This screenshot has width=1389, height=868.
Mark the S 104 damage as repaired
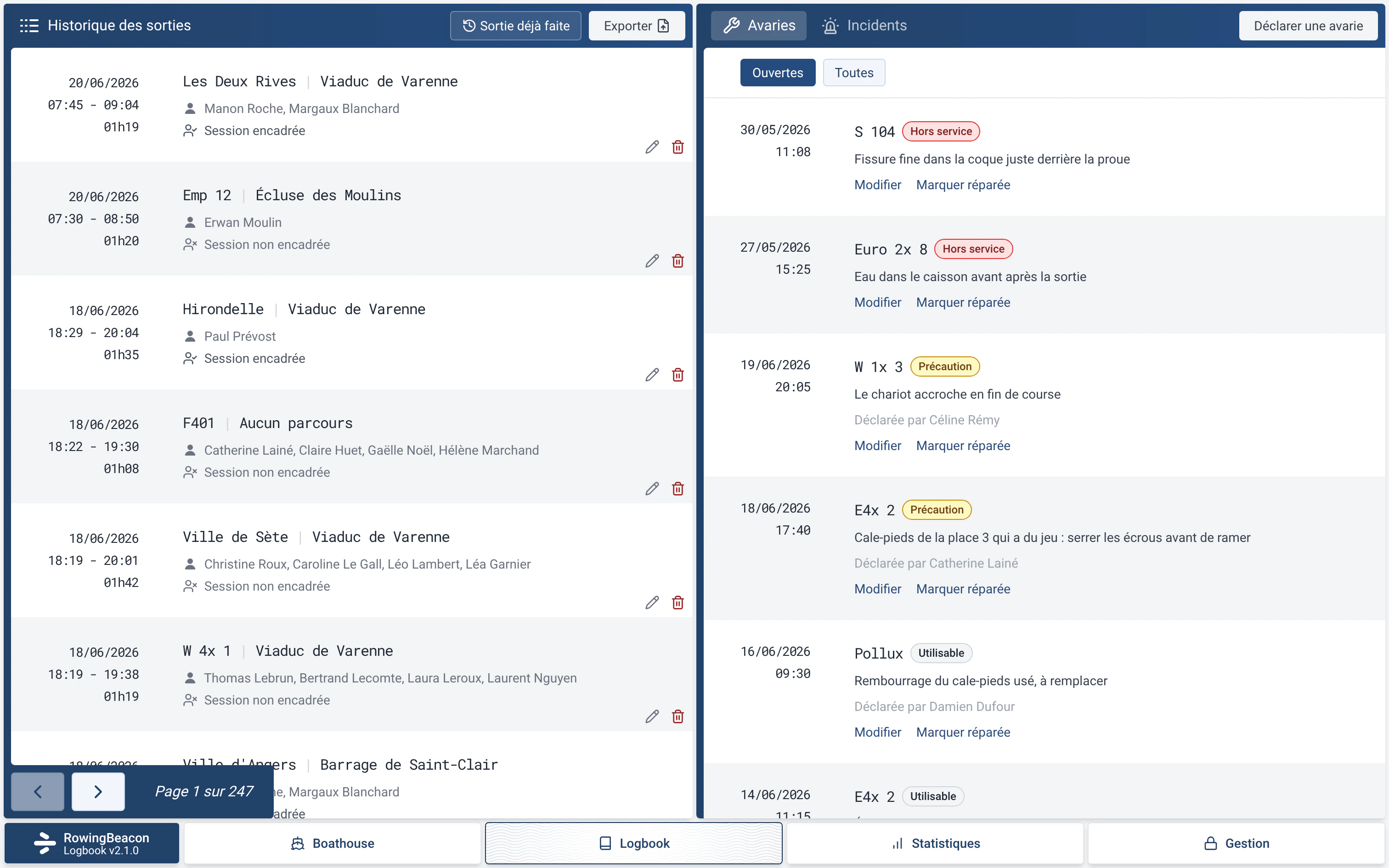pos(963,185)
